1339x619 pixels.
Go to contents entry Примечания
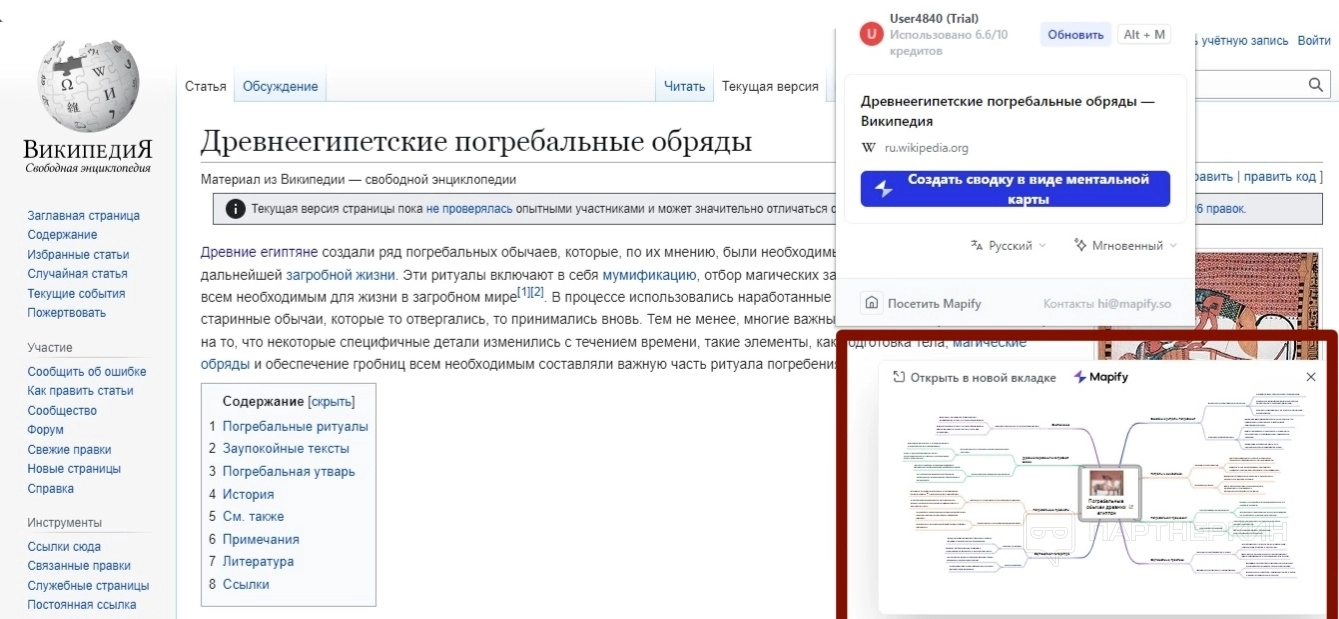click(x=260, y=539)
